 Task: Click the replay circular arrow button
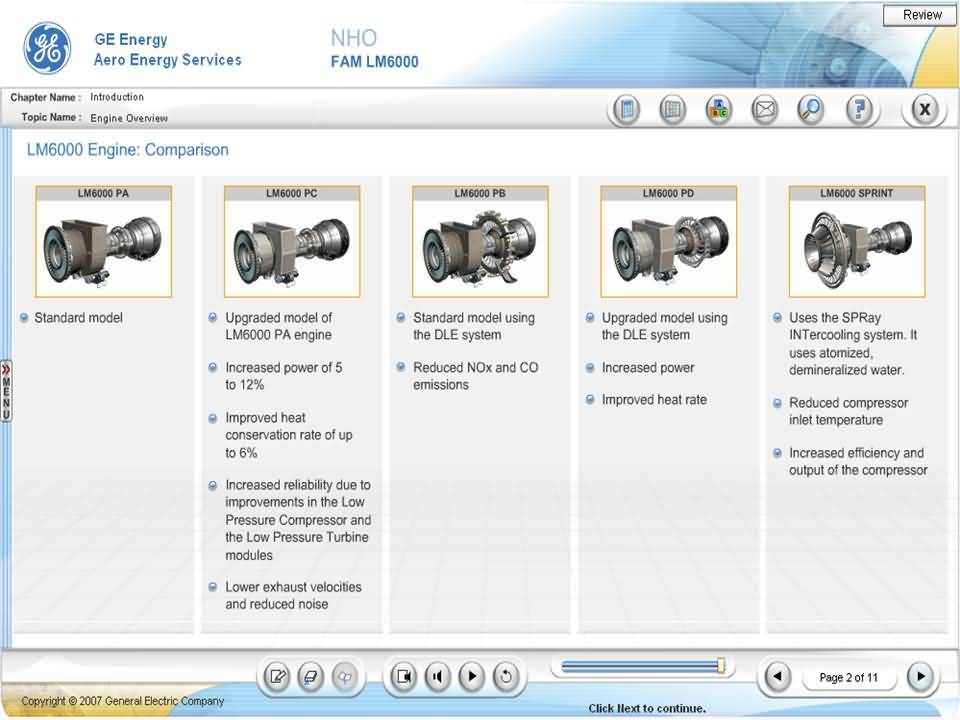click(x=505, y=677)
